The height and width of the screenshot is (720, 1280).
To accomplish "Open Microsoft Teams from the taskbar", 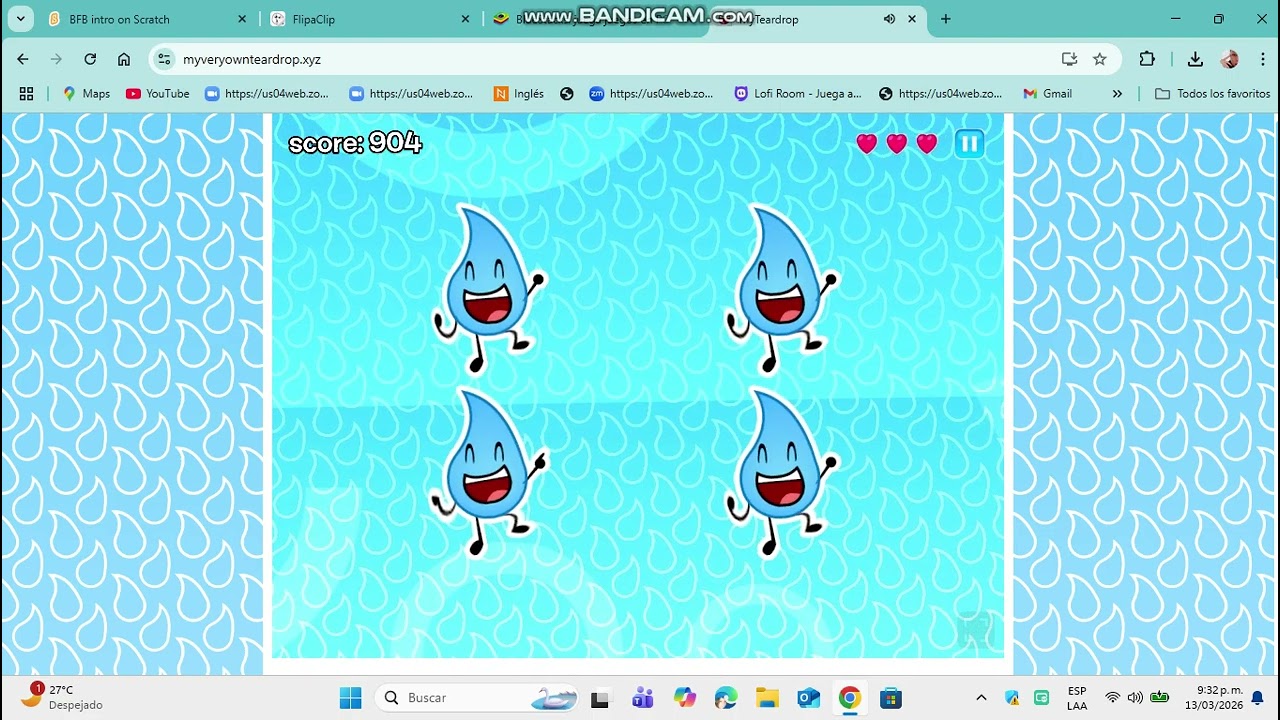I will [642, 698].
